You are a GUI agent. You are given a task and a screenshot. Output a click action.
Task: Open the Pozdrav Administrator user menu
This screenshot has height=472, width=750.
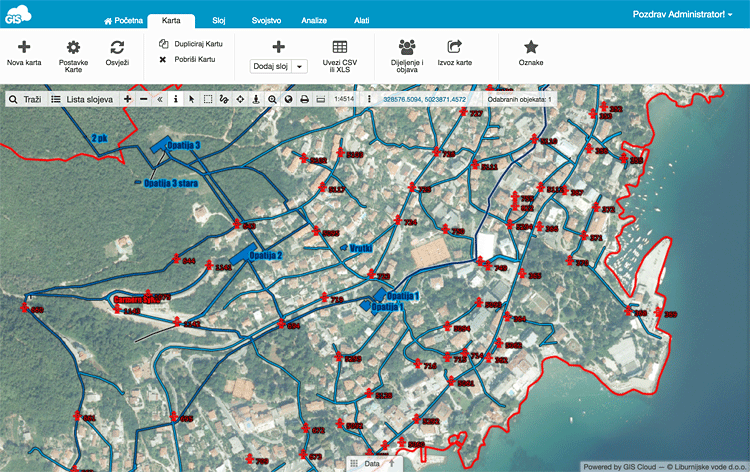tap(682, 14)
